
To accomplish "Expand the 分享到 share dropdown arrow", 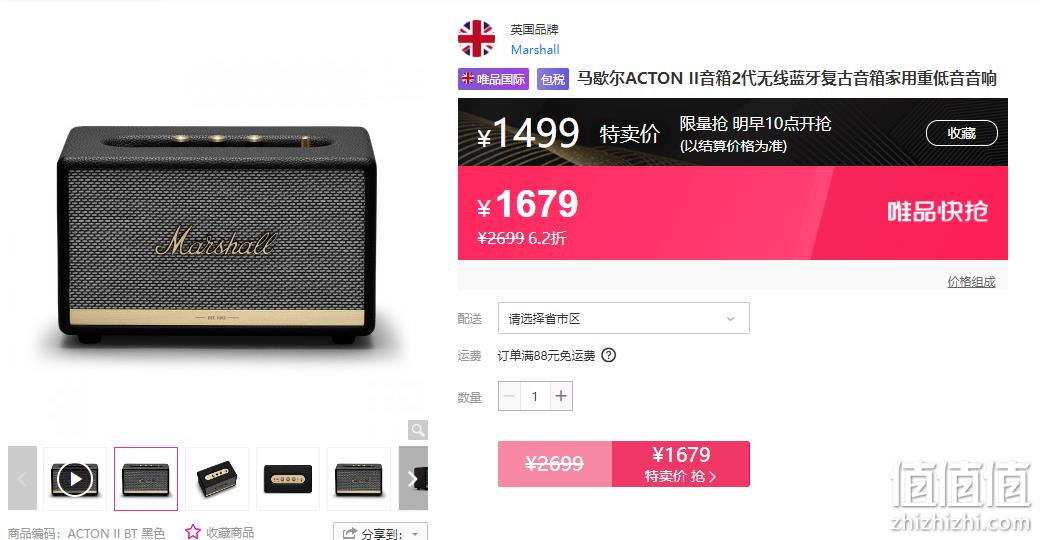I will (415, 533).
